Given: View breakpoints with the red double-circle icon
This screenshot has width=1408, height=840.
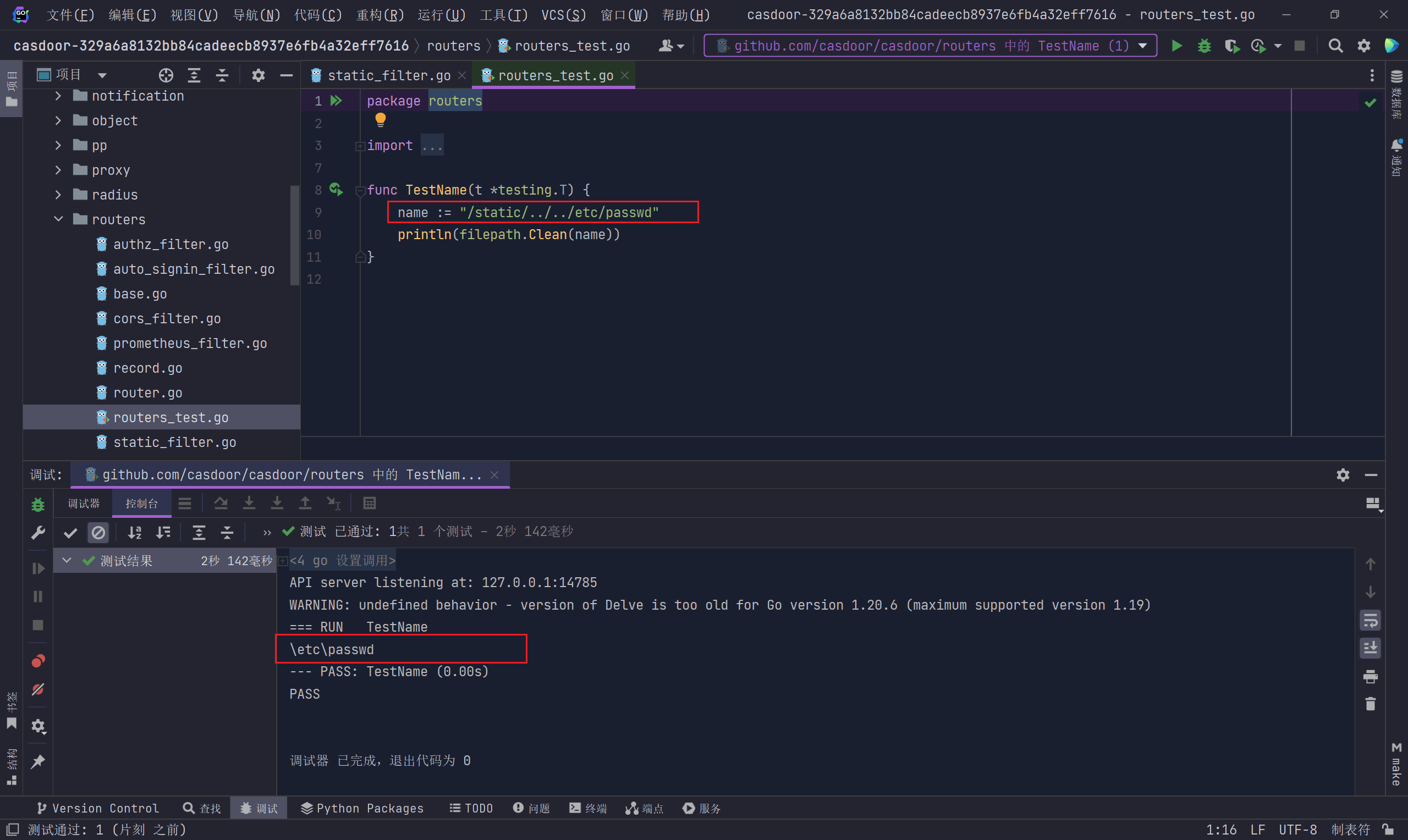Looking at the screenshot, I should 38,661.
